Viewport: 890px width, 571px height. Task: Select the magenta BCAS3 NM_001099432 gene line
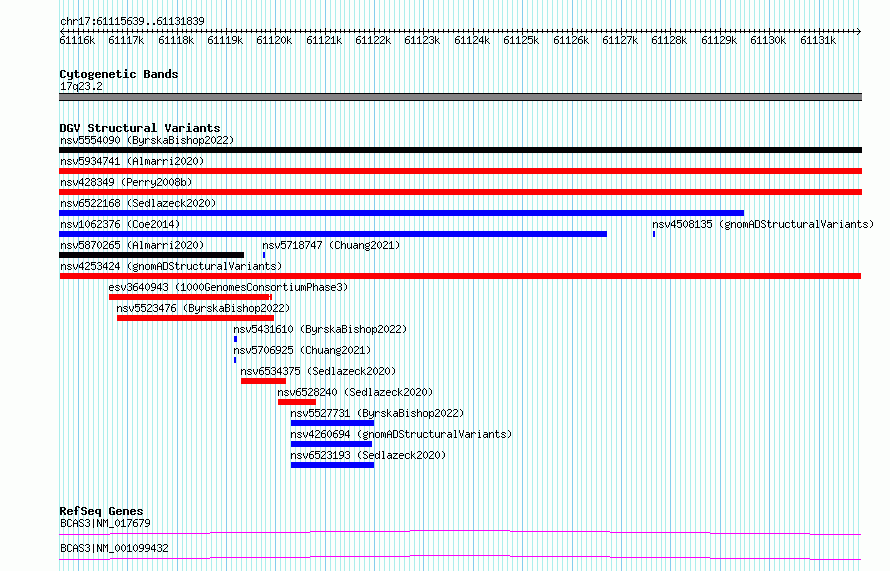[x=460, y=557]
